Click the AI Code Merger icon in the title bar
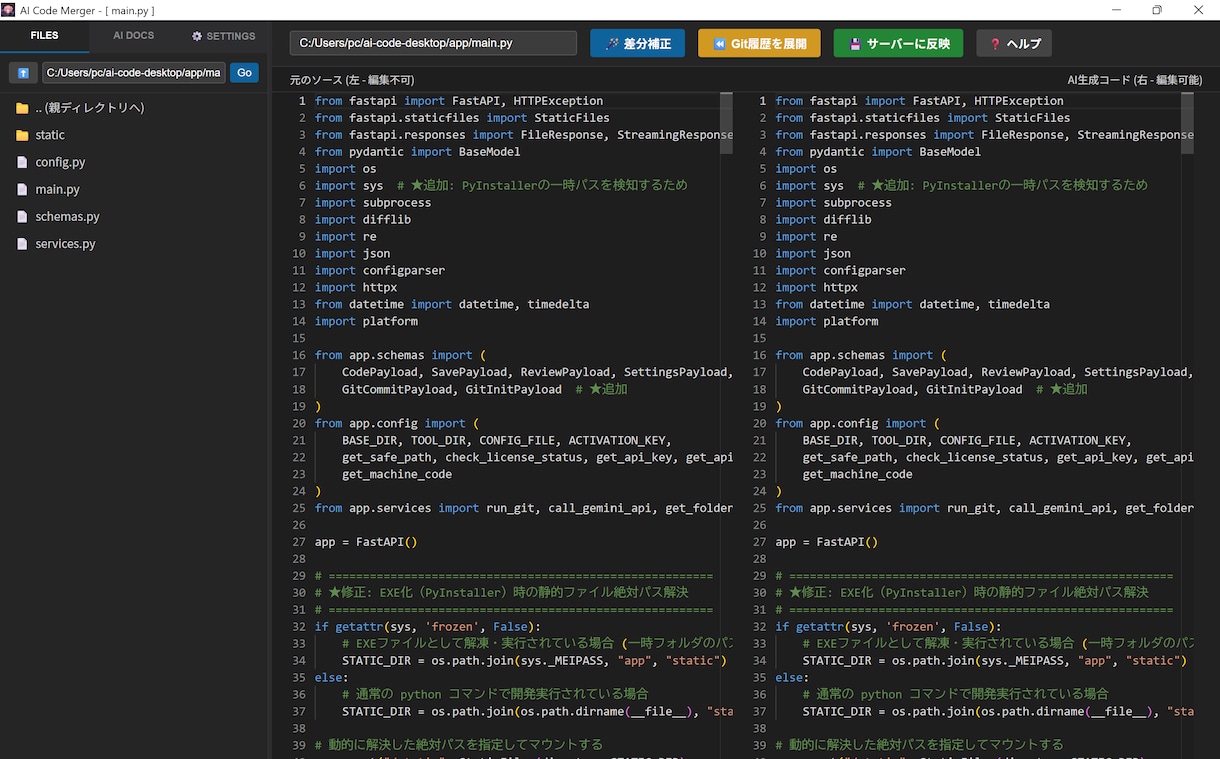 pos(9,10)
